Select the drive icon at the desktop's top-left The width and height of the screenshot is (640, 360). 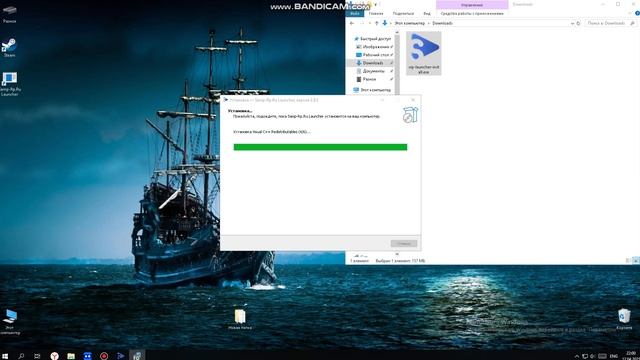[9, 13]
